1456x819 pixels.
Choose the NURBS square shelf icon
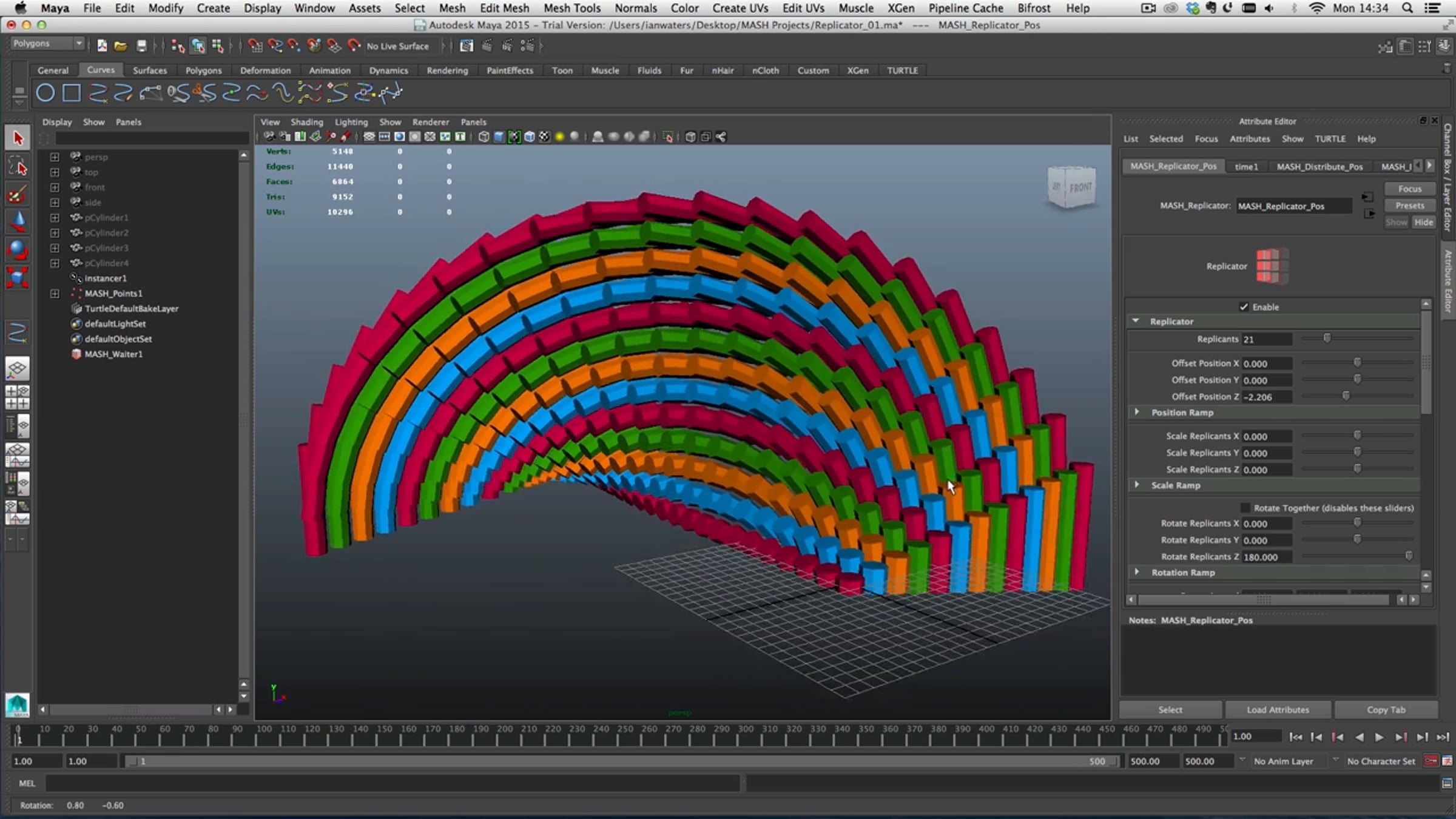coord(72,93)
